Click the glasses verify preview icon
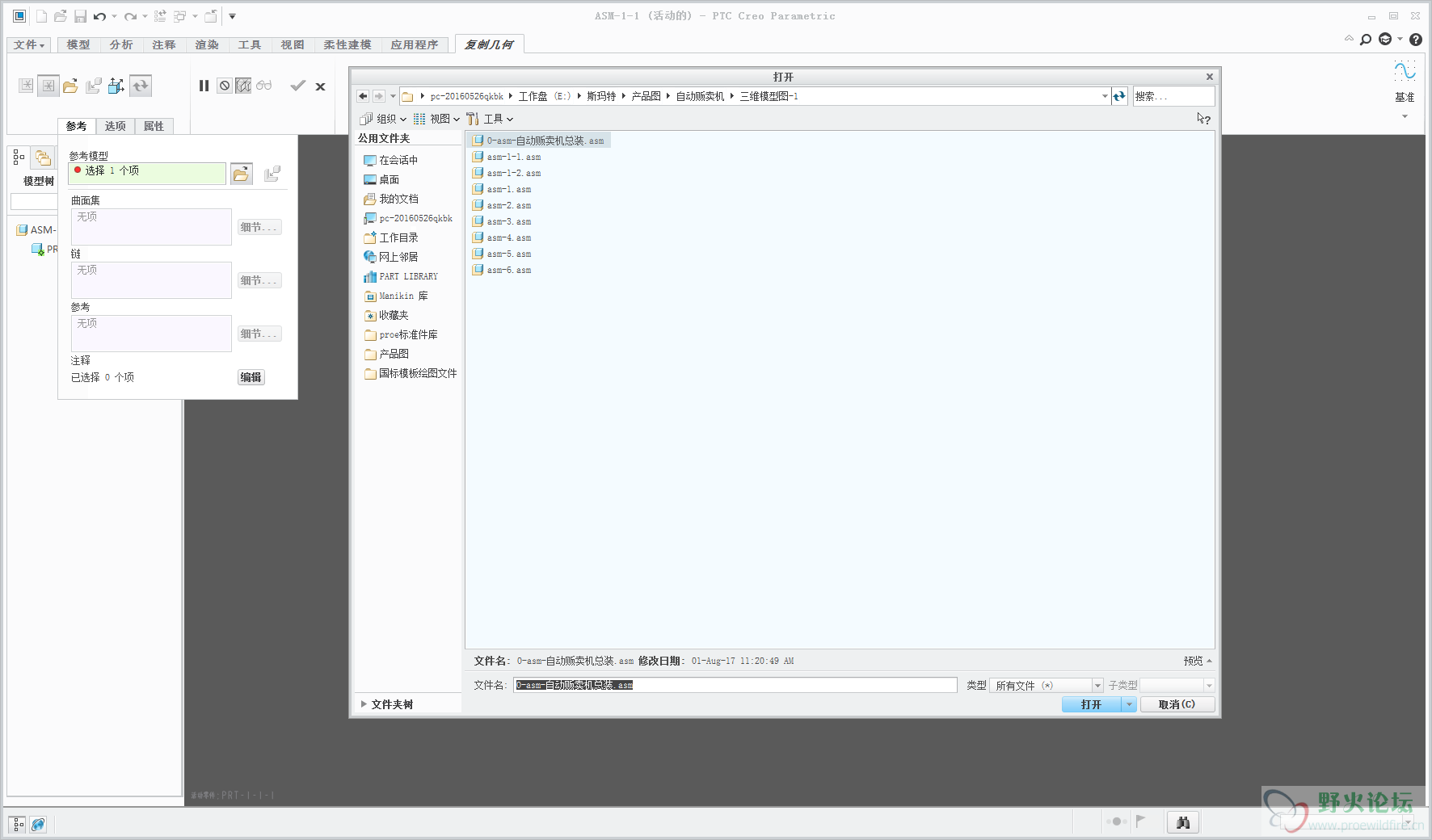 click(264, 86)
